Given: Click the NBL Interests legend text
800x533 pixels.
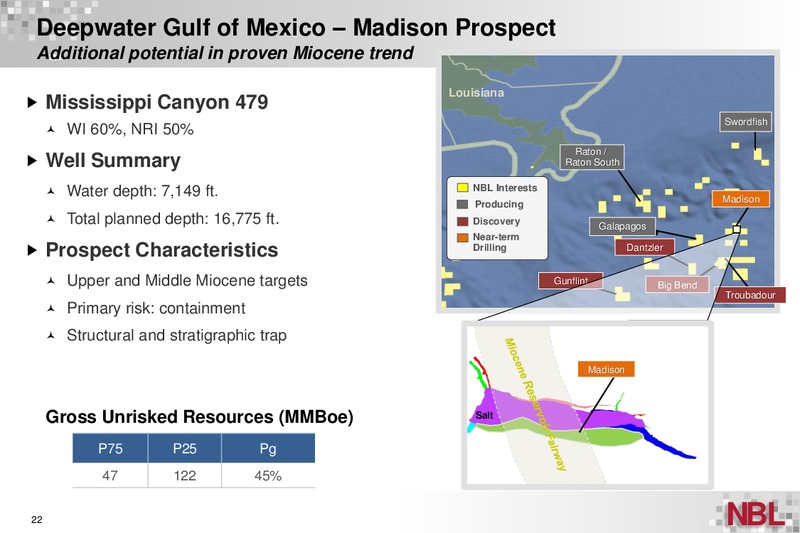Looking at the screenshot, I should click(505, 188).
